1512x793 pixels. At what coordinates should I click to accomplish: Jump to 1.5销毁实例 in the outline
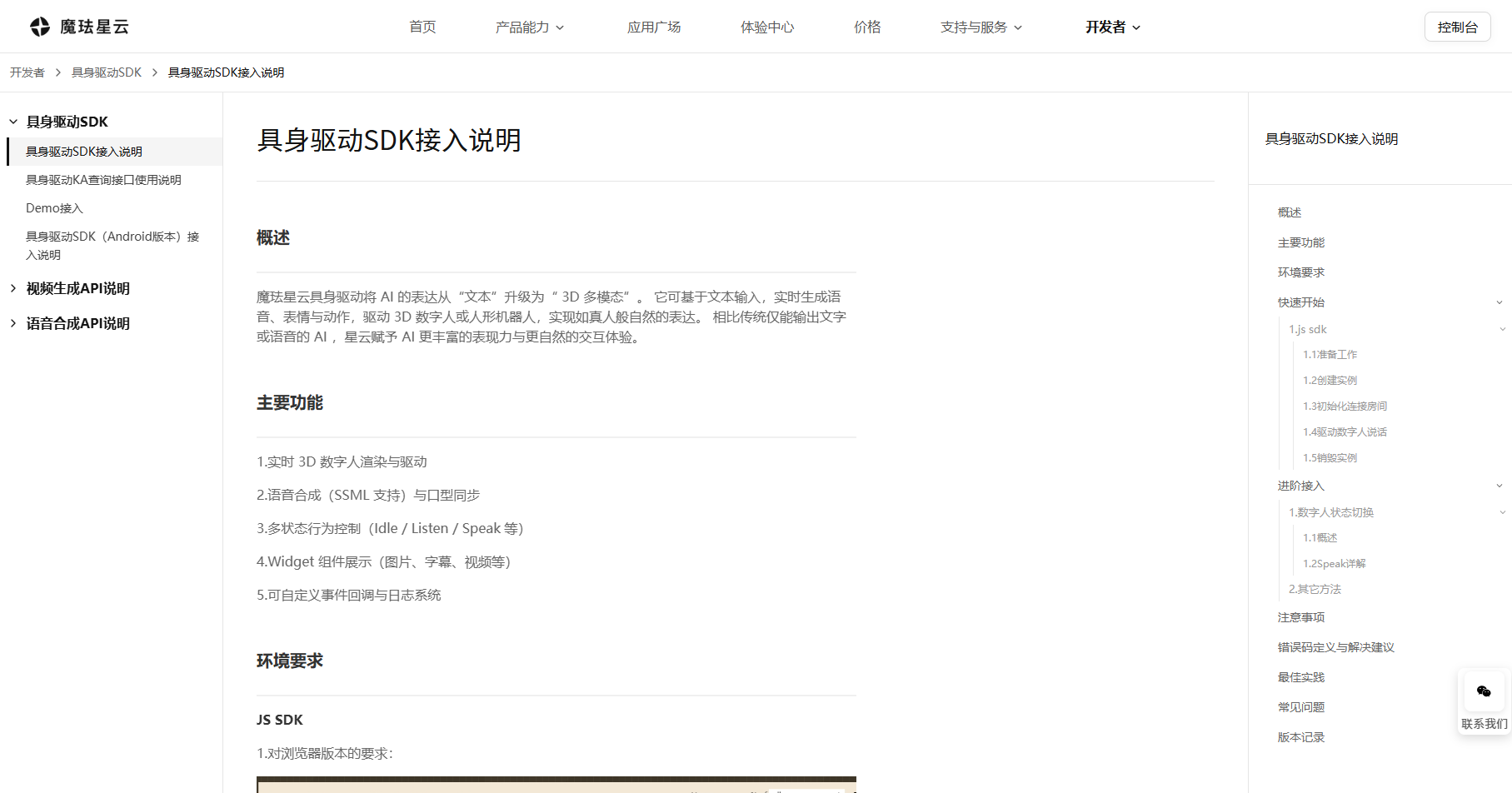coord(1330,457)
